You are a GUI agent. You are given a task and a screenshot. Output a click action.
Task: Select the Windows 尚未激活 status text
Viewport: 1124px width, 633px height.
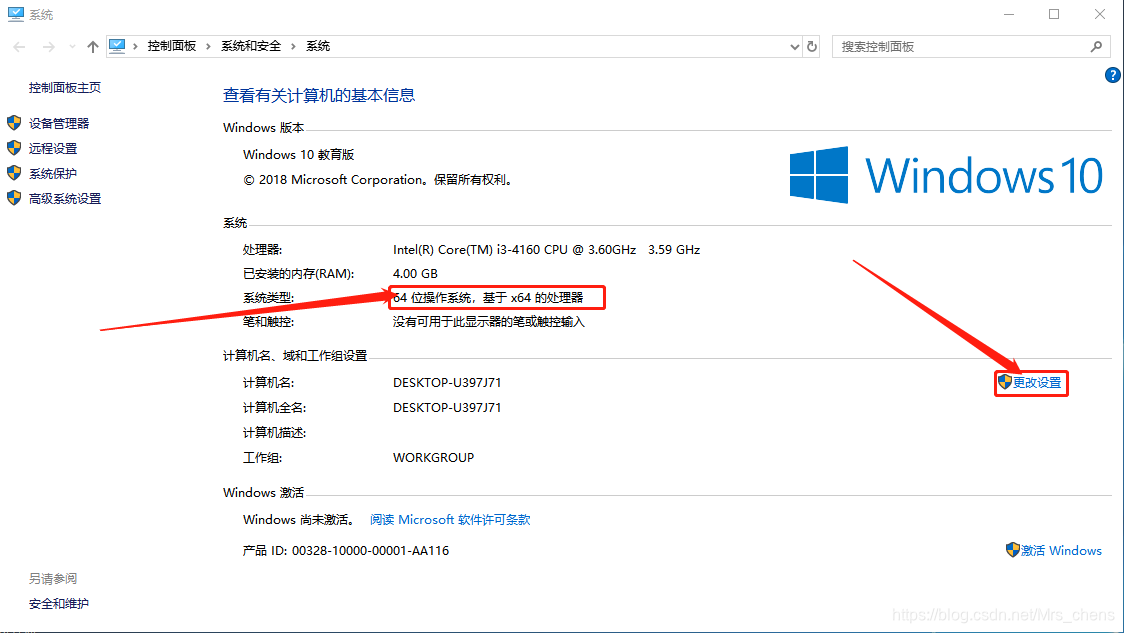(300, 520)
